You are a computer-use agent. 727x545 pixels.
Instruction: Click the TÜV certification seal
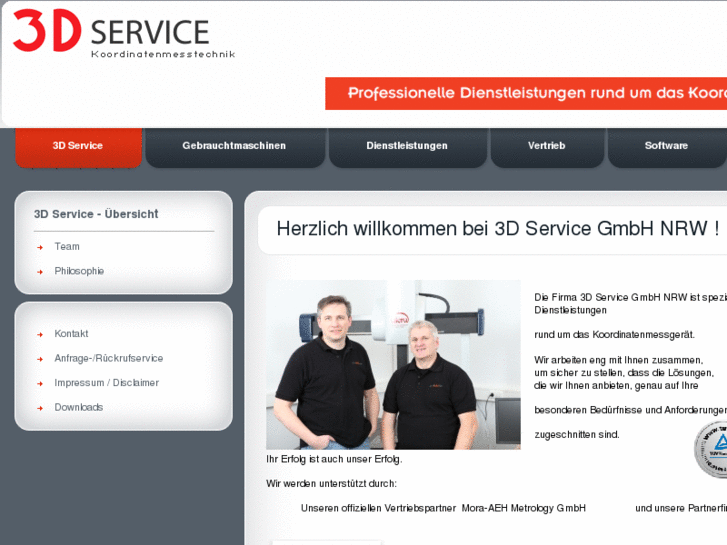pyautogui.click(x=711, y=449)
